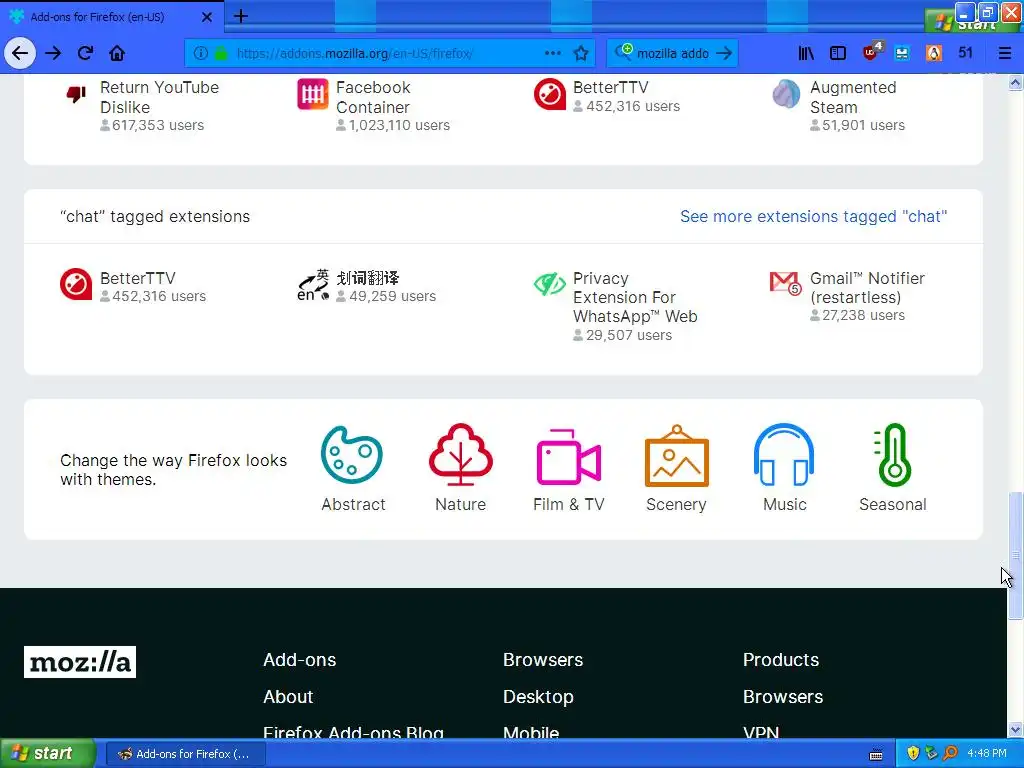Open the Firefox hamburger menu

1005,54
